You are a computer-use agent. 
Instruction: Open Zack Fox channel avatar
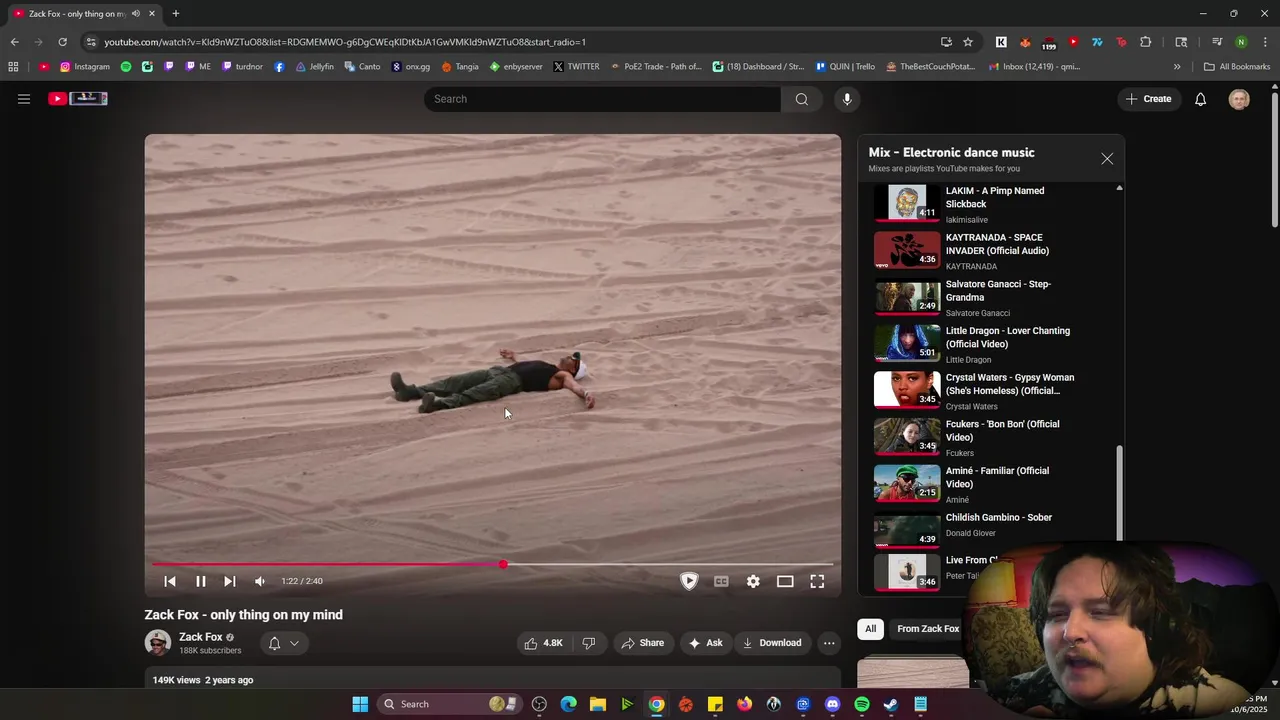[x=158, y=643]
